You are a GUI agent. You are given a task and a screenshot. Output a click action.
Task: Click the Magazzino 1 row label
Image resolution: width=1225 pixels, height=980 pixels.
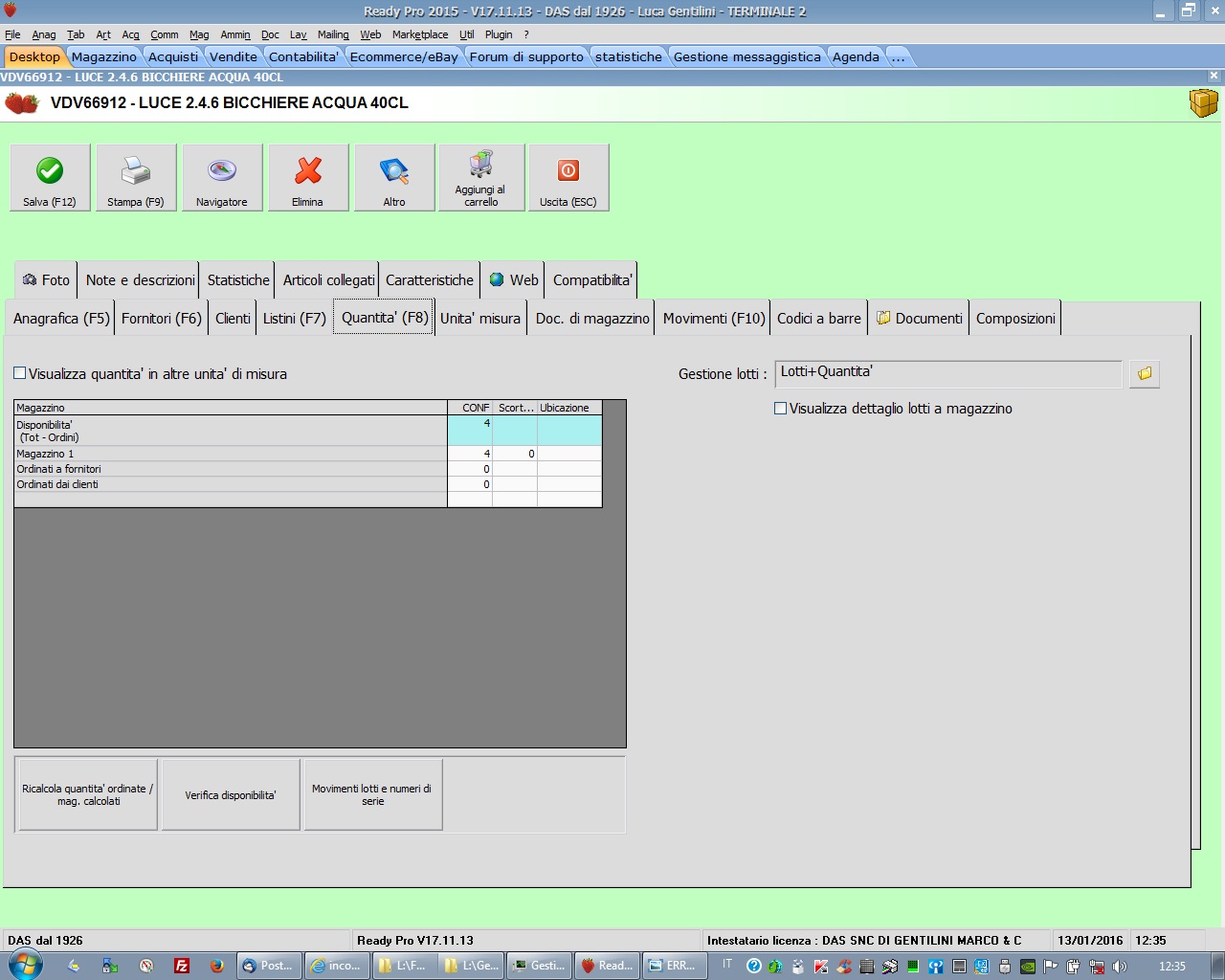[231, 454]
